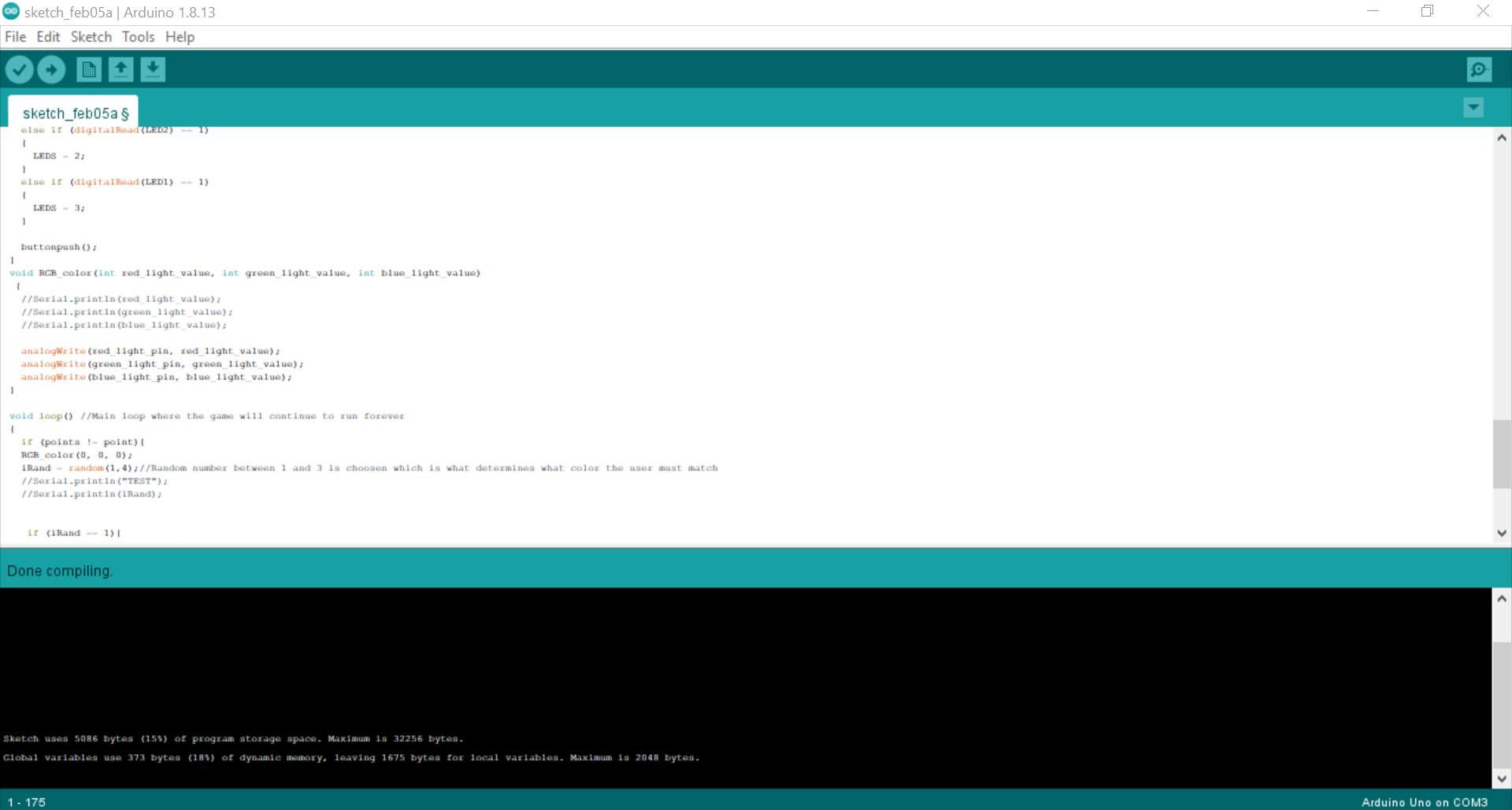
Task: Click 'Global variables use 373 bytes' console line
Action: [351, 758]
